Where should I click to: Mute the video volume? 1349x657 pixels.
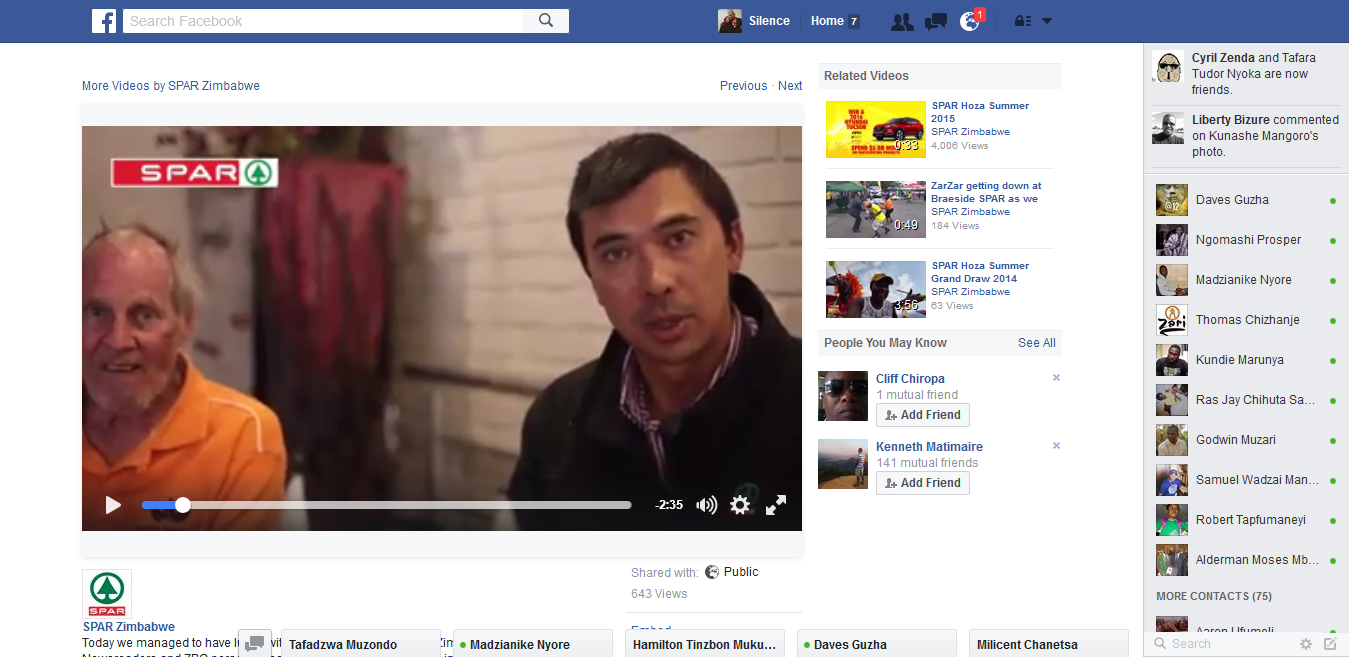point(706,505)
